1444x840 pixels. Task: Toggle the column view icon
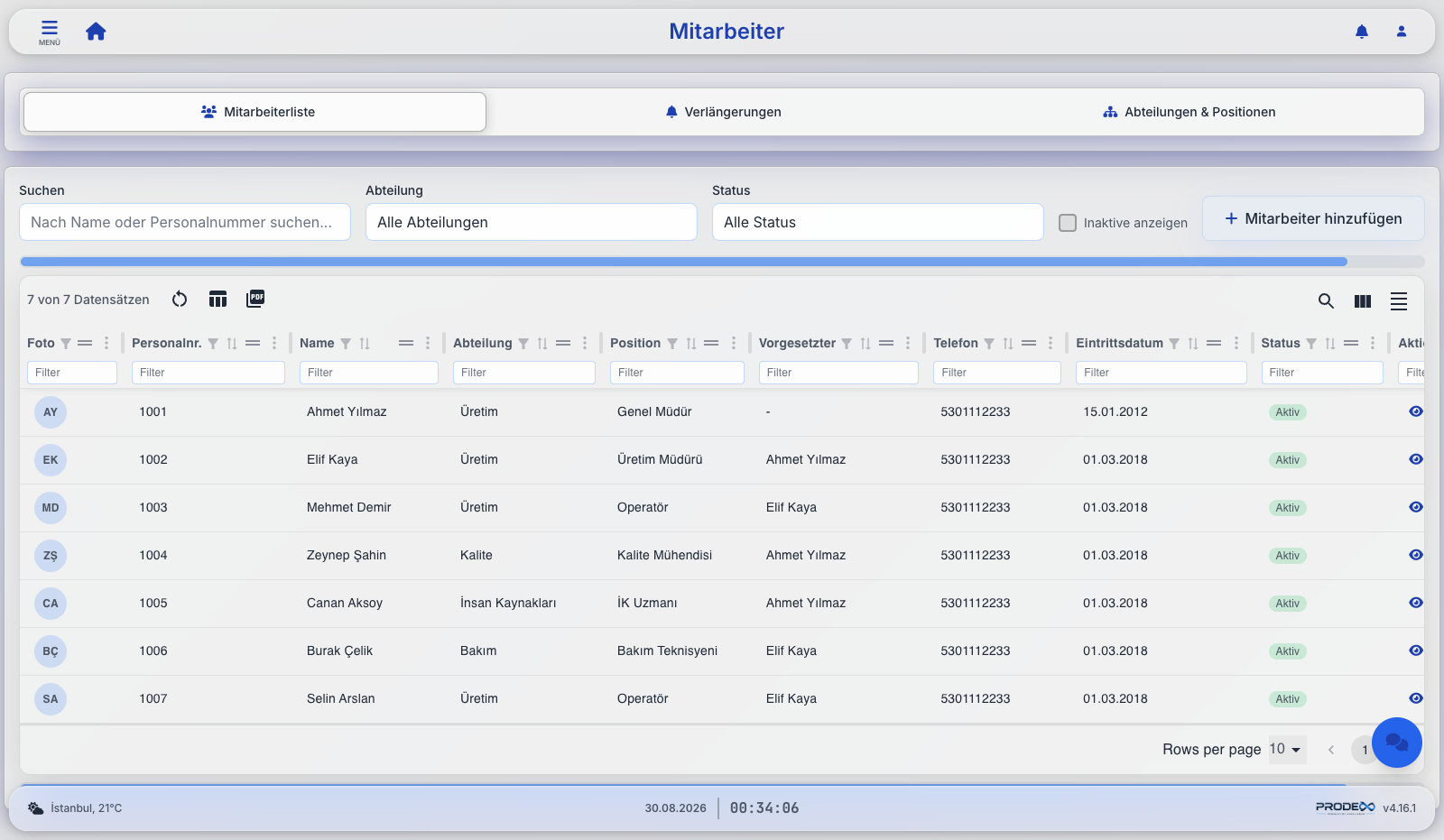(x=1363, y=301)
